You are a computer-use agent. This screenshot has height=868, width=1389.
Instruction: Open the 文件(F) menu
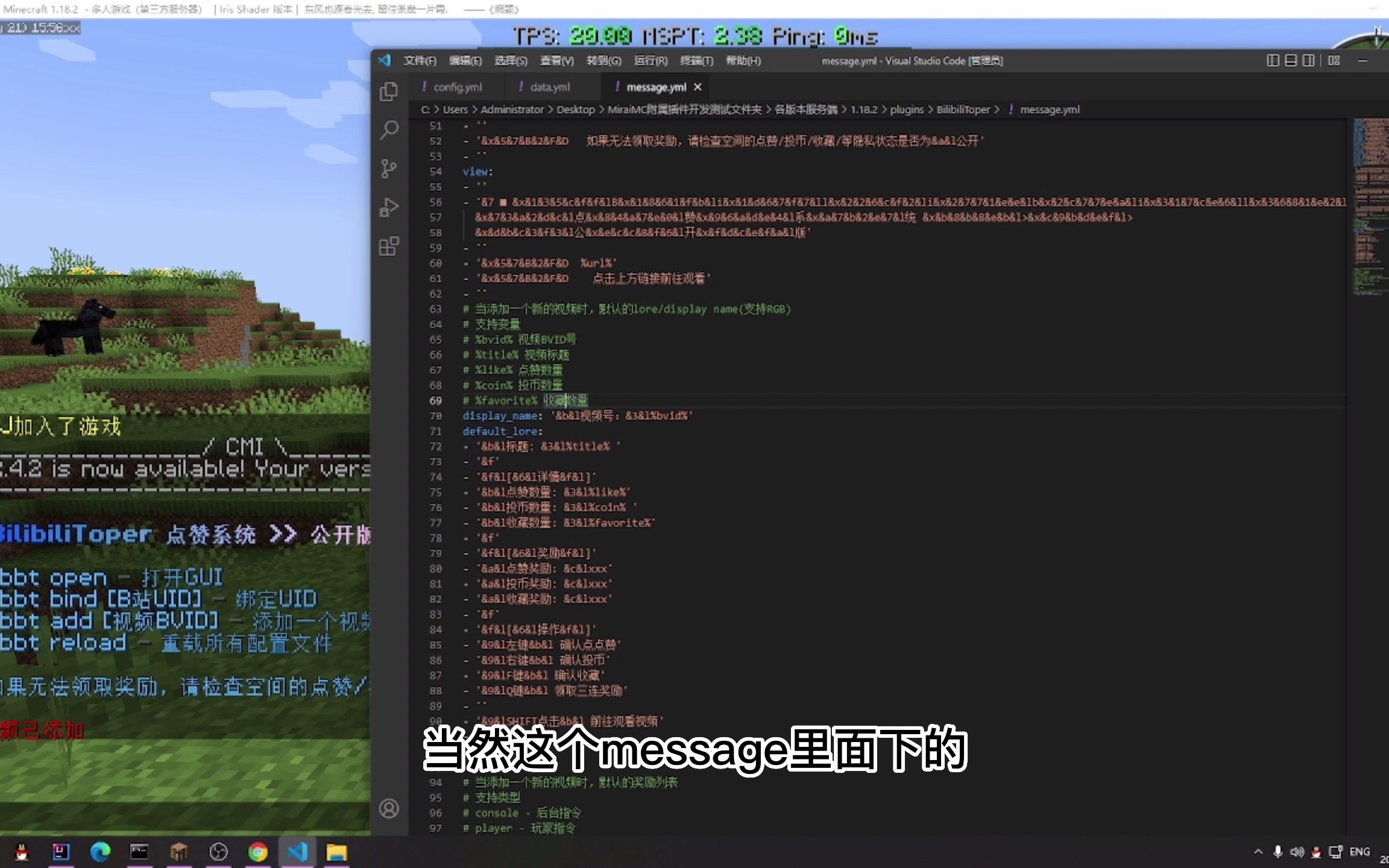420,61
